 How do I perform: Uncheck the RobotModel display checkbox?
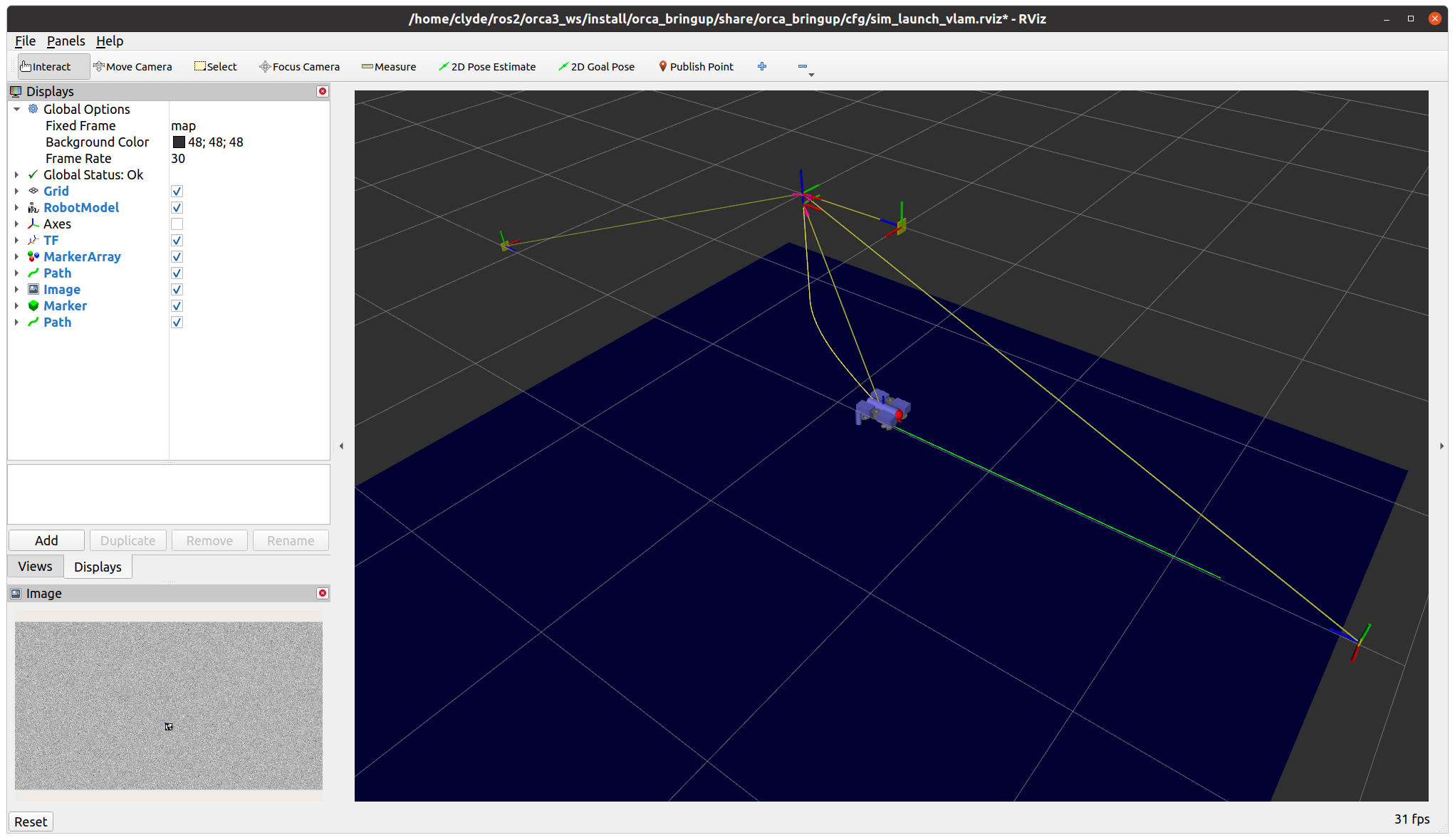point(177,208)
